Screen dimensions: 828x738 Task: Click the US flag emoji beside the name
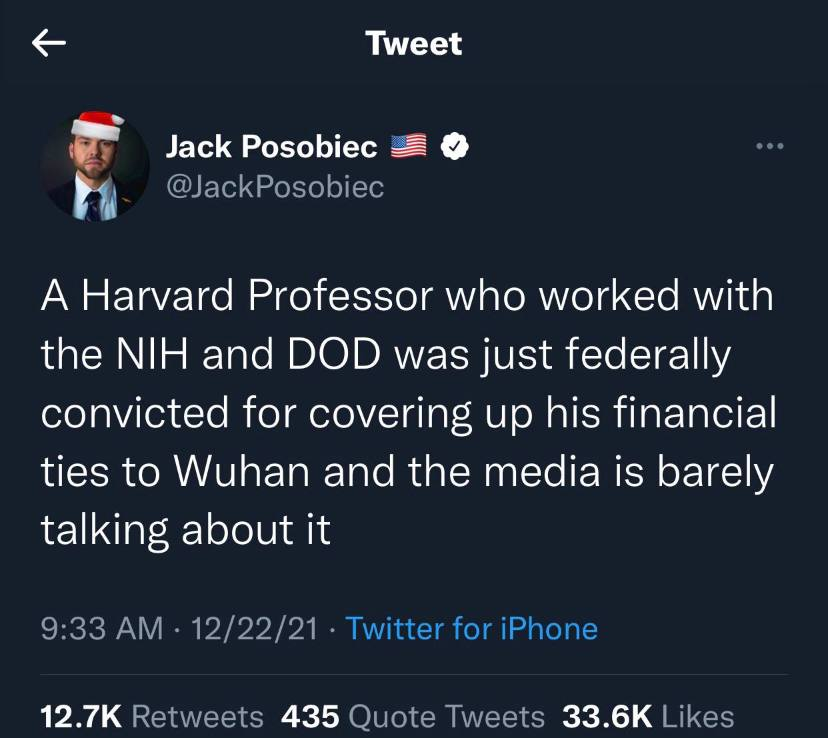pyautogui.click(x=408, y=147)
